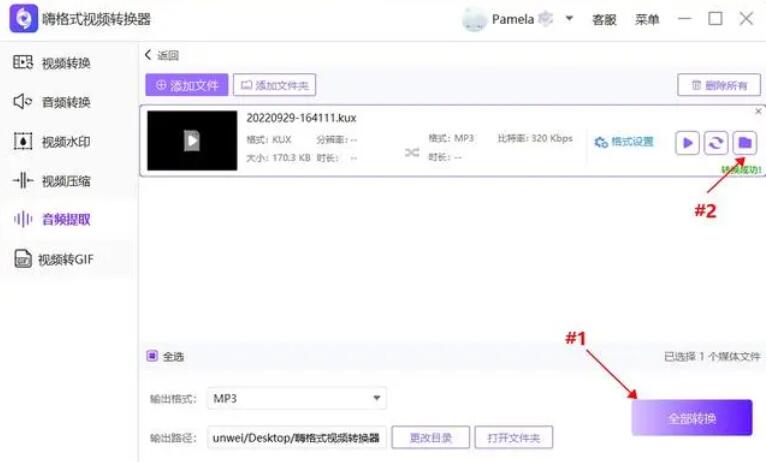Open 格式设置 for the file

pos(624,142)
